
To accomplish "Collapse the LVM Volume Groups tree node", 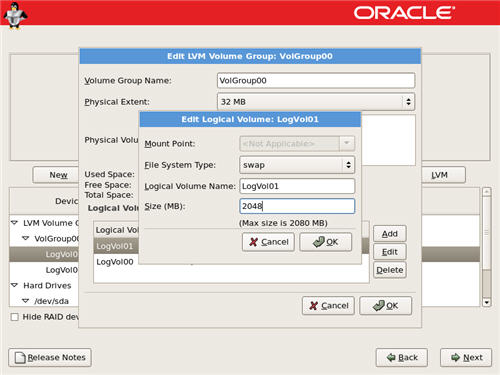I will coord(14,223).
